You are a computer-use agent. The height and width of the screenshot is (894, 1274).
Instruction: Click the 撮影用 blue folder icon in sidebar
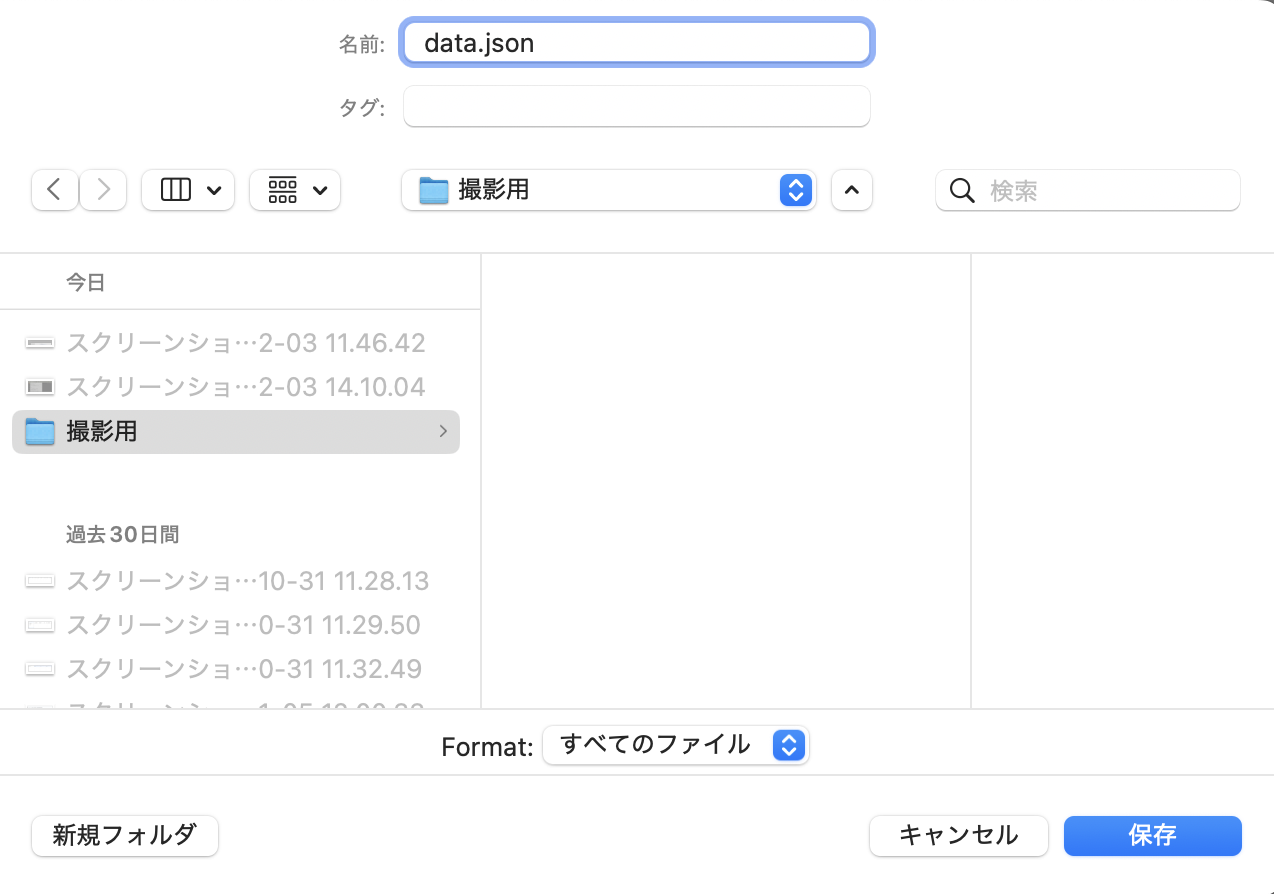point(39,431)
